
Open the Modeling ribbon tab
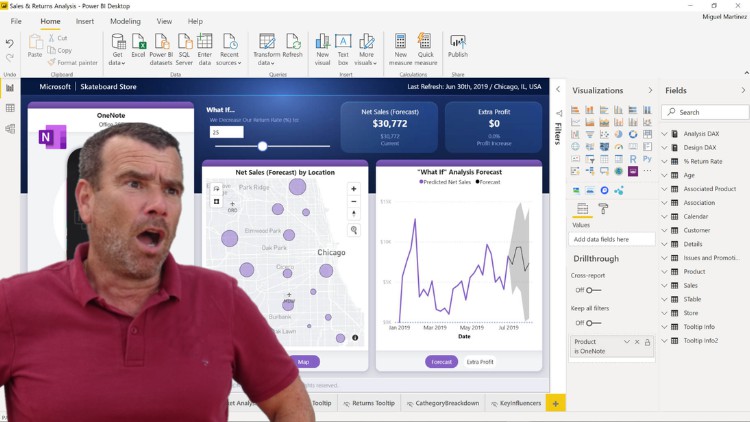tap(125, 21)
